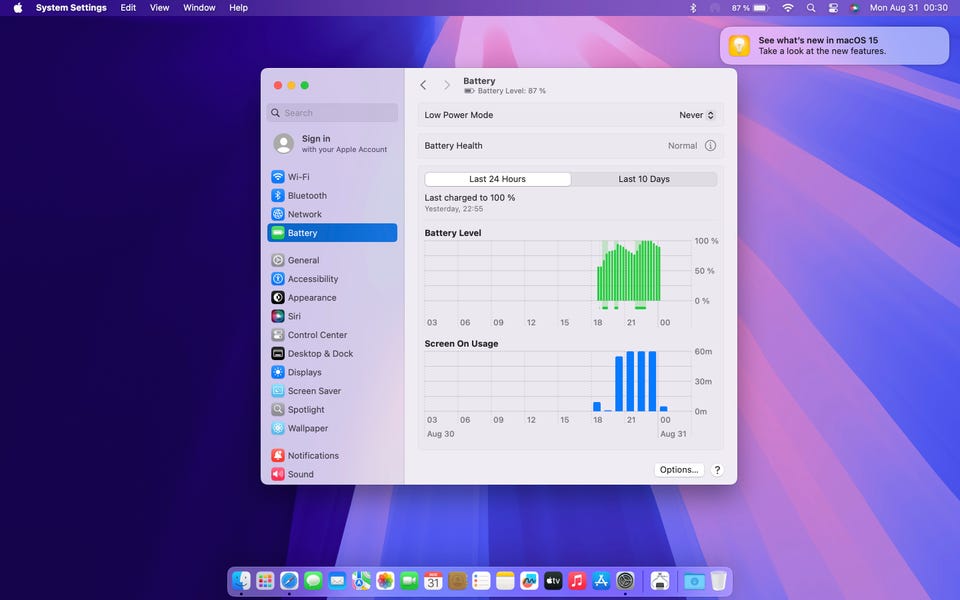Open Wallpaper settings

click(332, 428)
